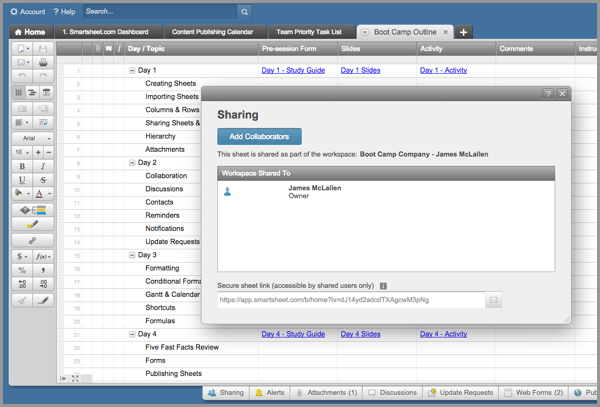Image resolution: width=600 pixels, height=407 pixels.
Task: Apply Italic text formatting
Action: tap(44, 166)
